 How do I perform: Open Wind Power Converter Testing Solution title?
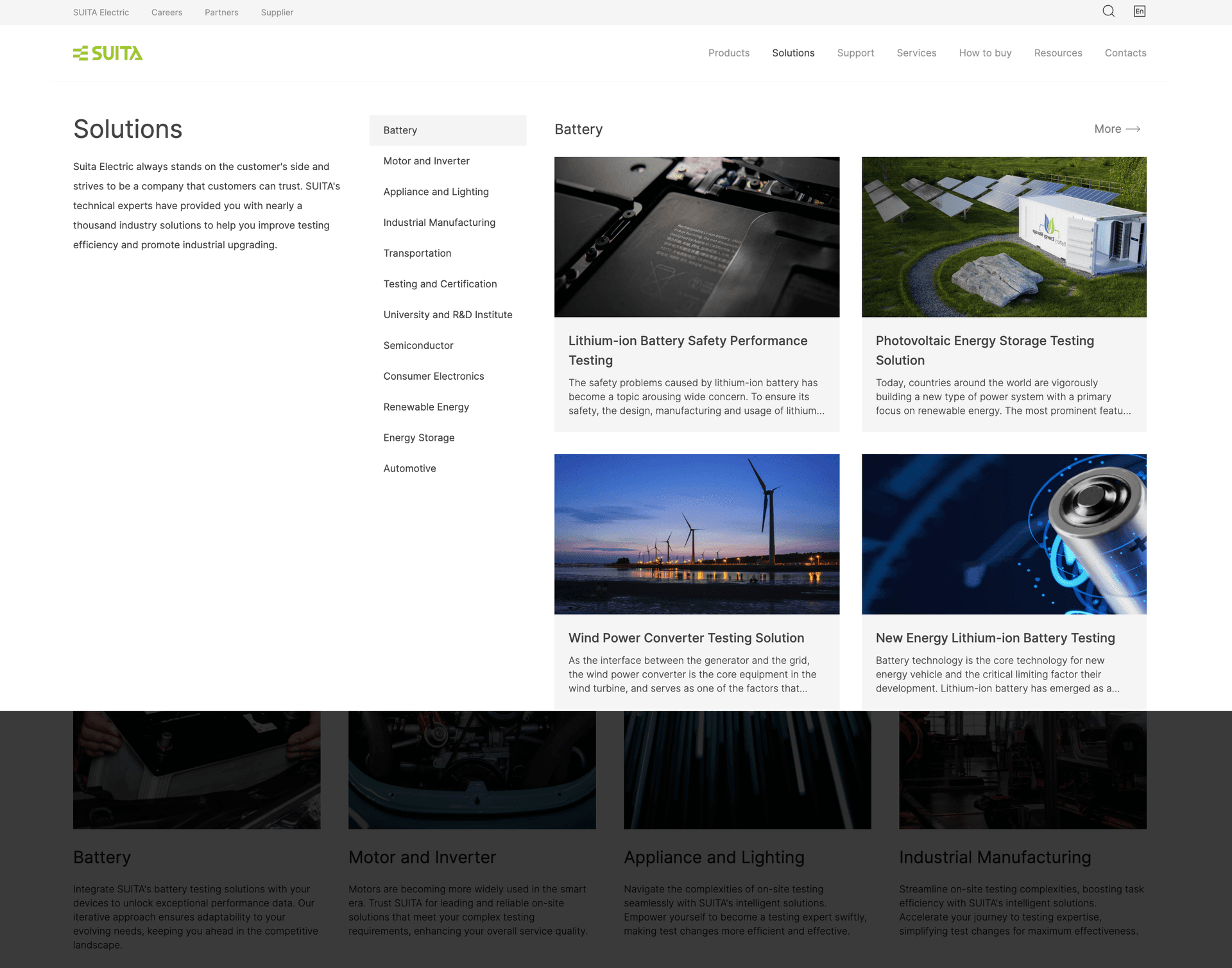(x=686, y=638)
